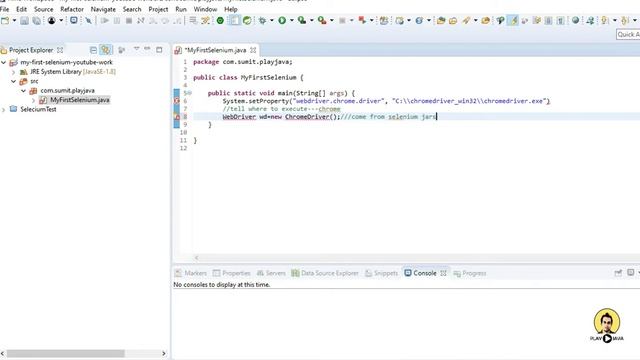Click the Project Explorer horizontal scrollbar
640x360 pixels.
pyautogui.click(x=65, y=353)
